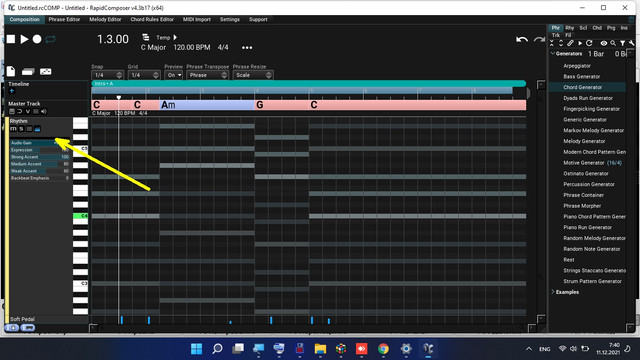The height and width of the screenshot is (360, 640).
Task: Adjust the Audio Gain slider
Action: point(40,143)
